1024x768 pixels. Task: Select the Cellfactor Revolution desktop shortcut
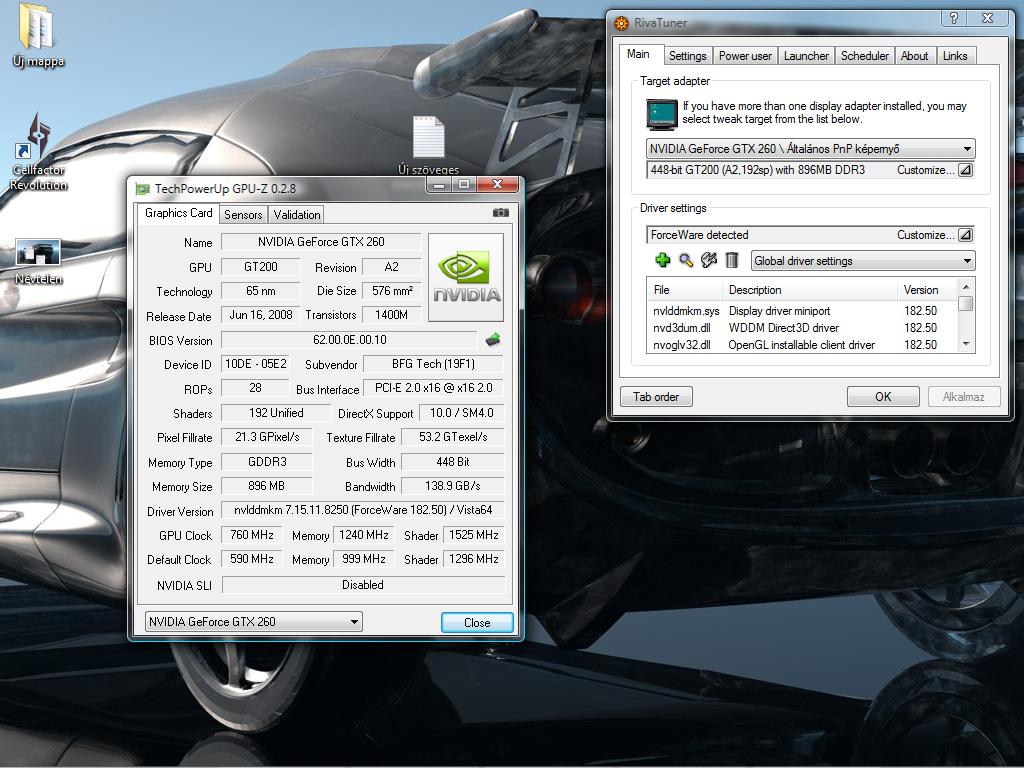click(38, 152)
